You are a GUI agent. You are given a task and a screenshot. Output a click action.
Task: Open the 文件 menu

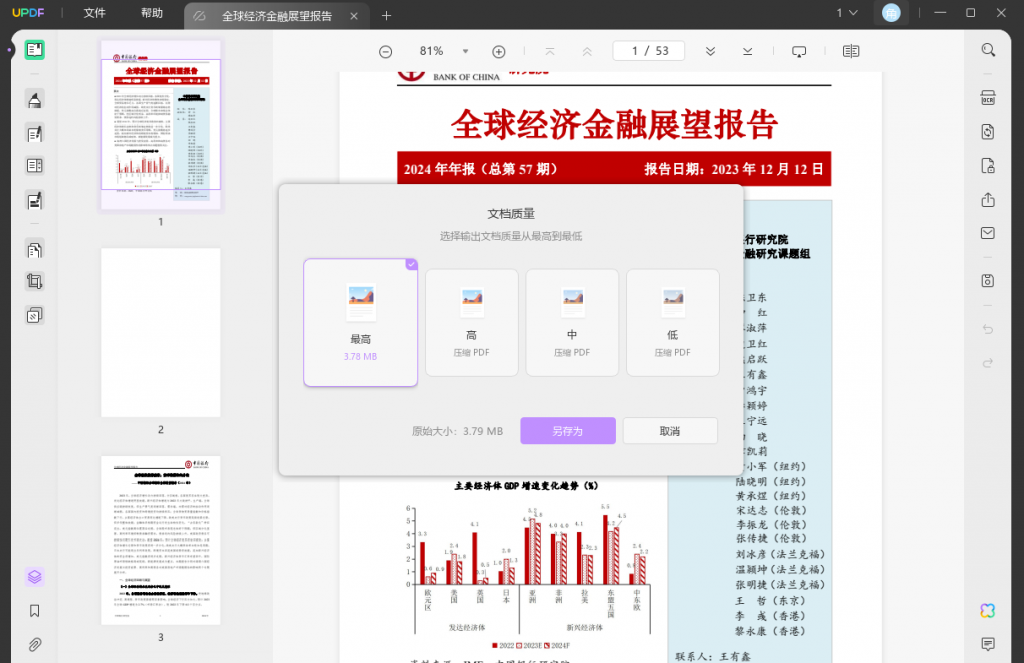(x=93, y=13)
